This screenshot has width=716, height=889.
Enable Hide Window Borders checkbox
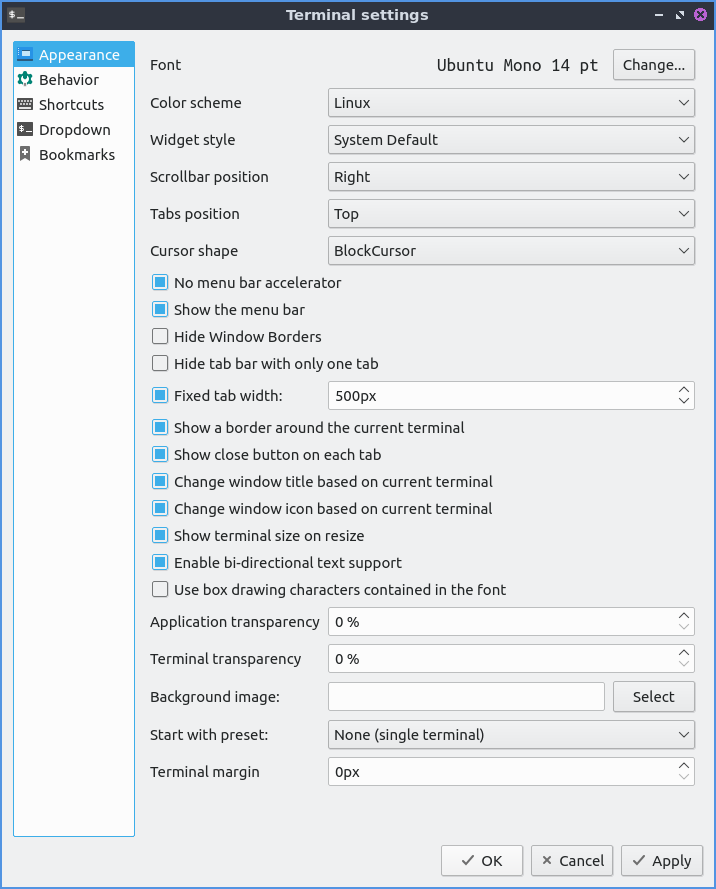pos(160,337)
